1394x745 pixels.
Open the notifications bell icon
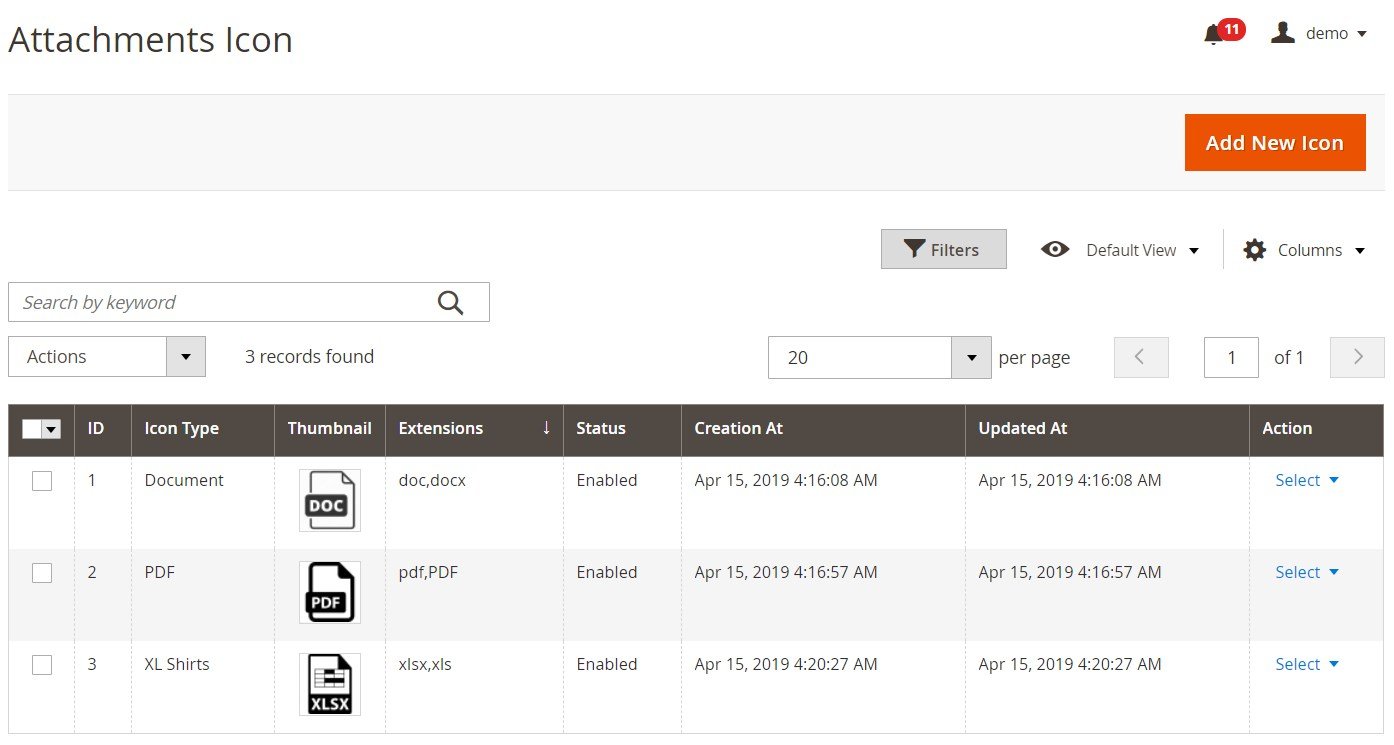(x=1213, y=34)
